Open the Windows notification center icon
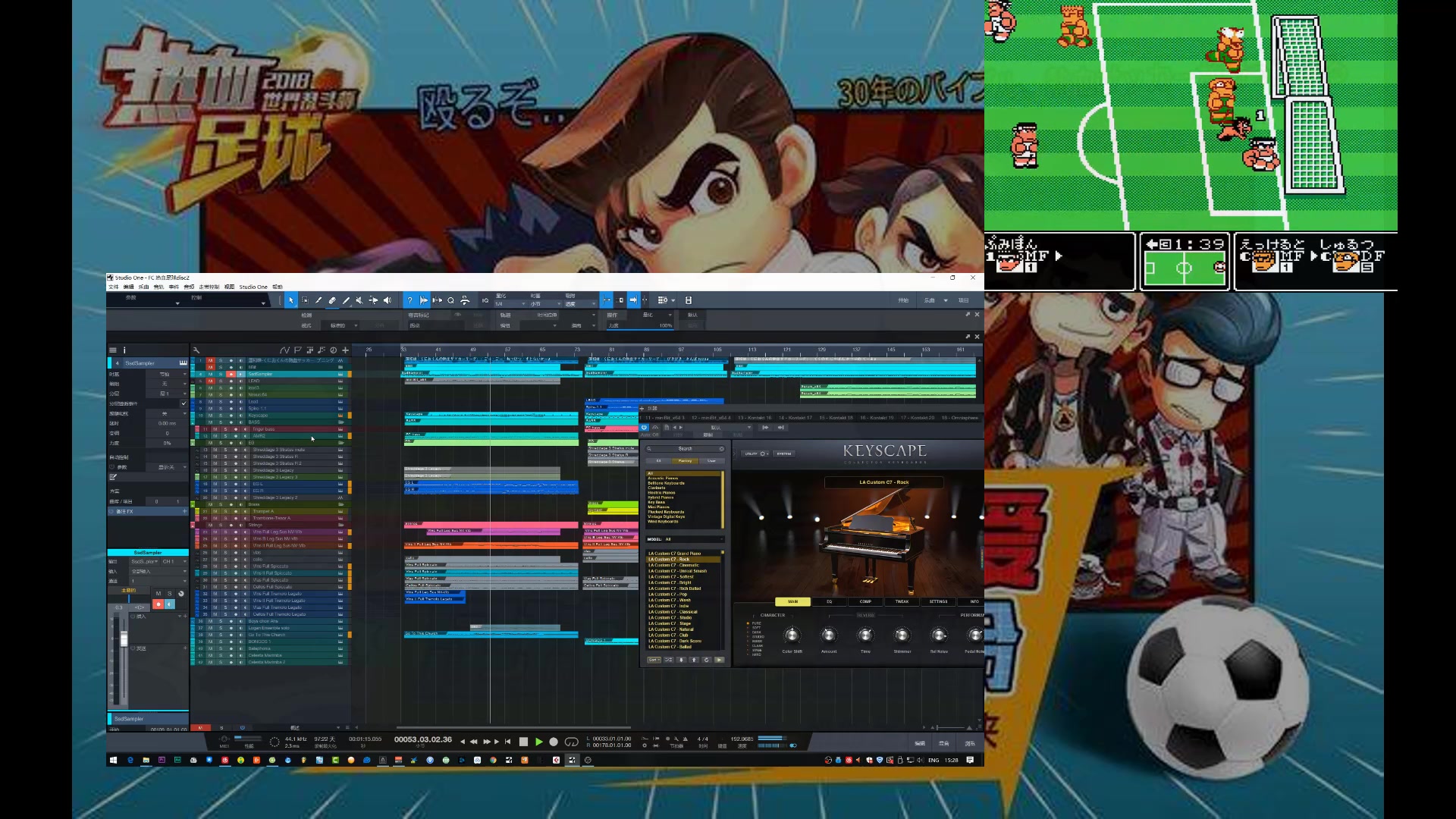 click(x=970, y=760)
